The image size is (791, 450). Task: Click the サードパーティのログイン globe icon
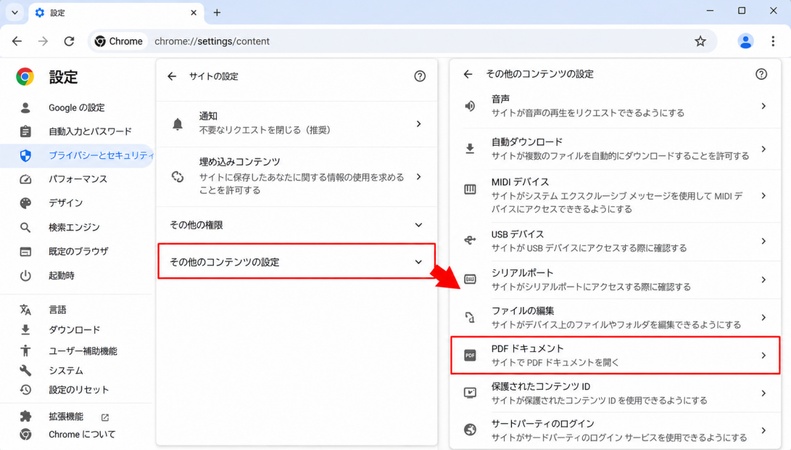point(470,429)
